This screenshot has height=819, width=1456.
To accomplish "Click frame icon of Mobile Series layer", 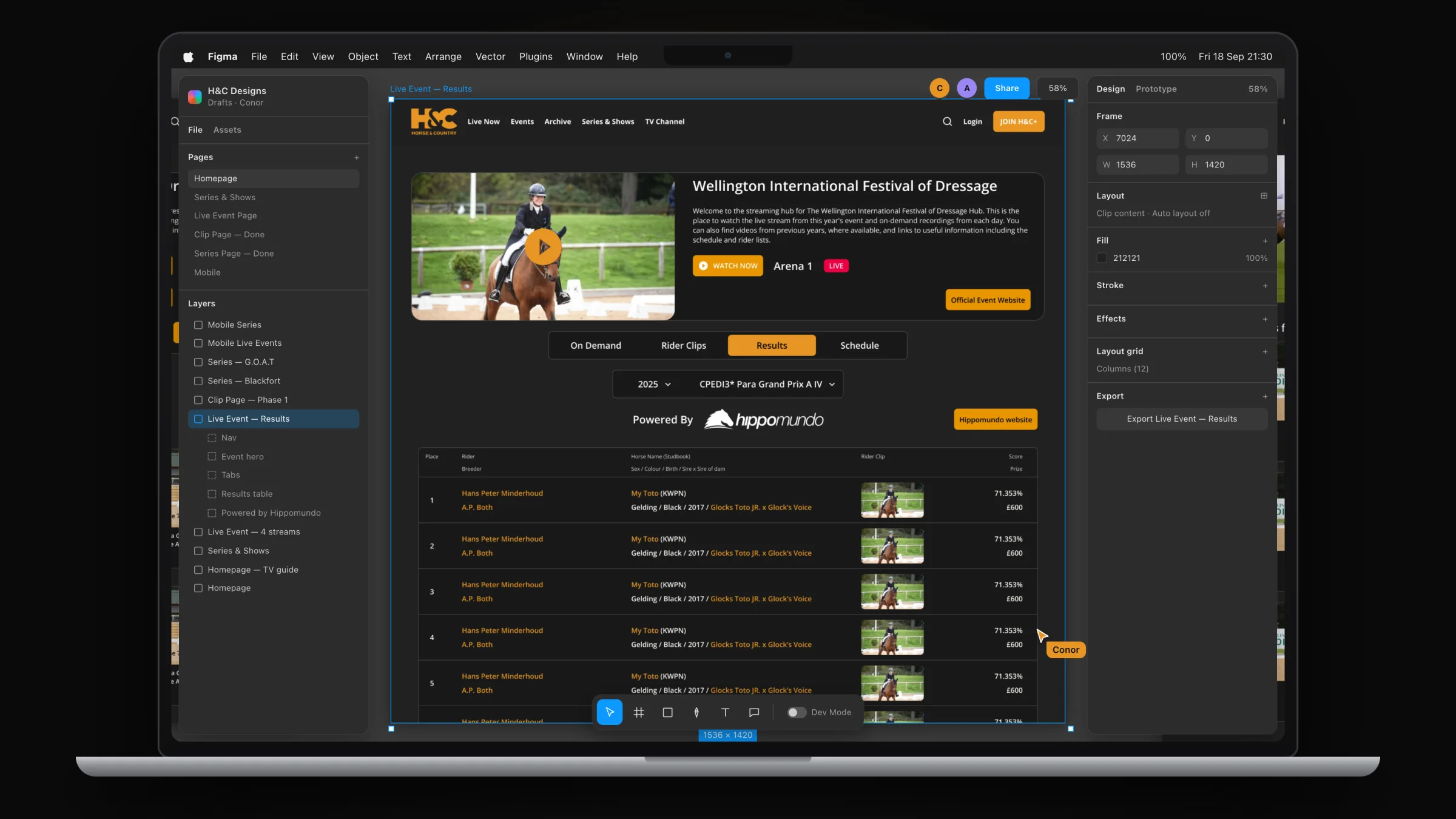I will click(x=198, y=325).
